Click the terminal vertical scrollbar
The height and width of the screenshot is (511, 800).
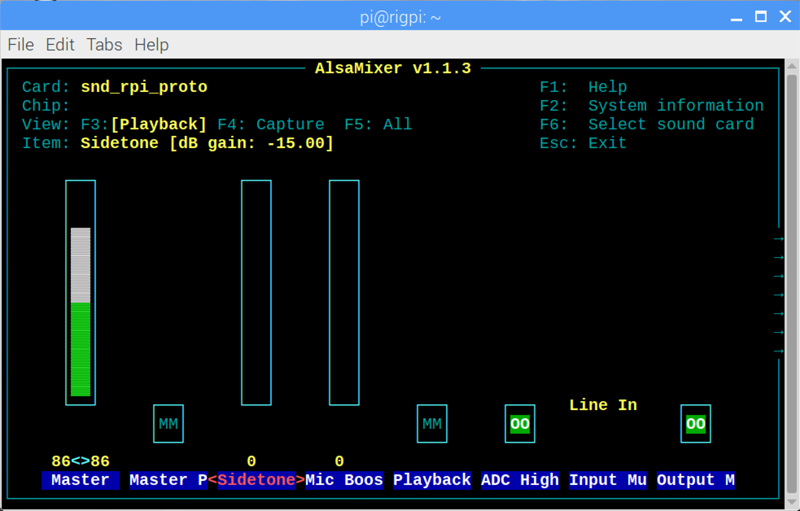pos(791,283)
